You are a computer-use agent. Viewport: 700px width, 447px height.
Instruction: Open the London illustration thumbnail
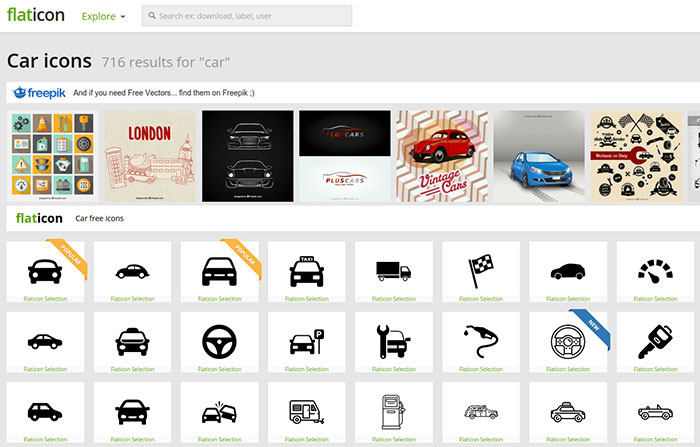tap(150, 156)
